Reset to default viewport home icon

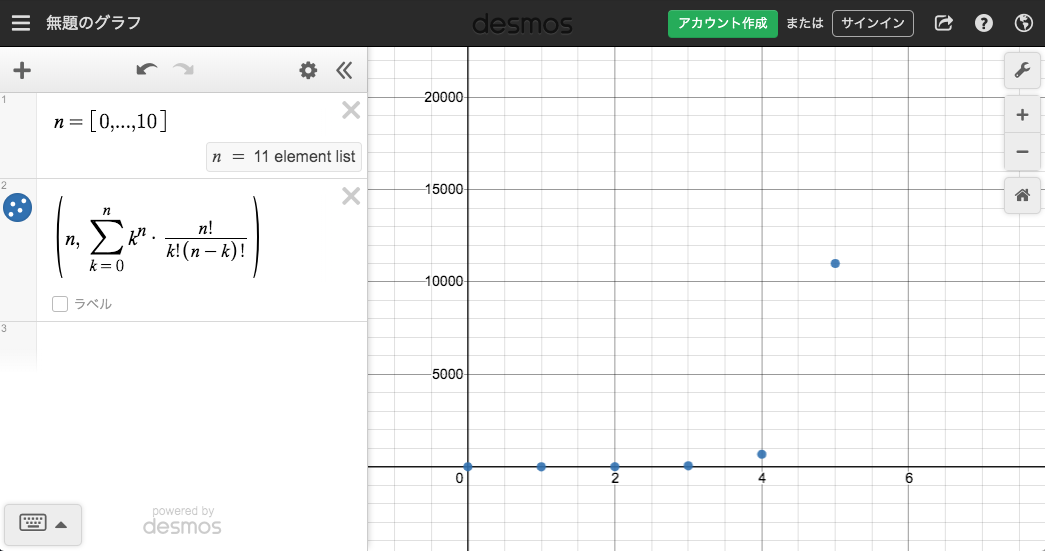[x=1022, y=196]
